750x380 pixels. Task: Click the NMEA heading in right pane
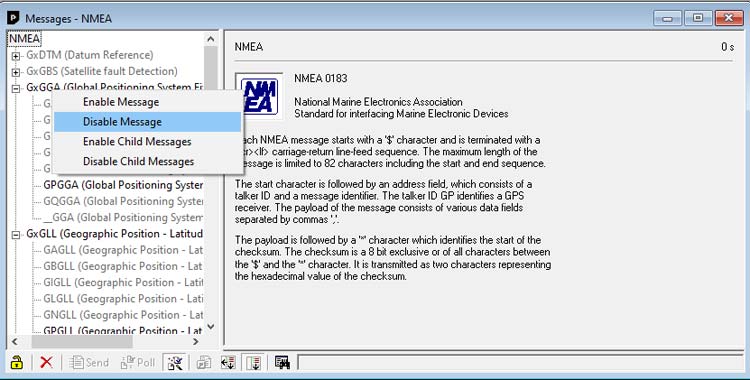[x=249, y=47]
